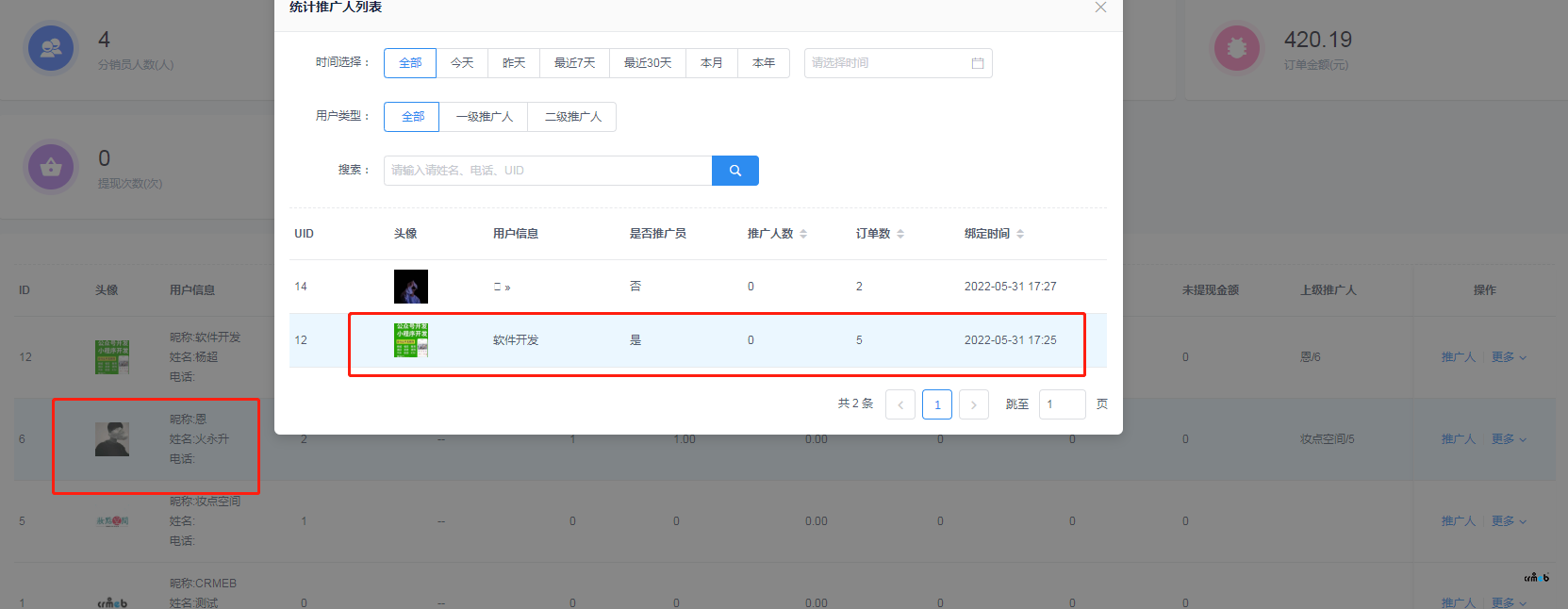Select 全部 time filter
This screenshot has height=609, width=1568.
coord(410,63)
